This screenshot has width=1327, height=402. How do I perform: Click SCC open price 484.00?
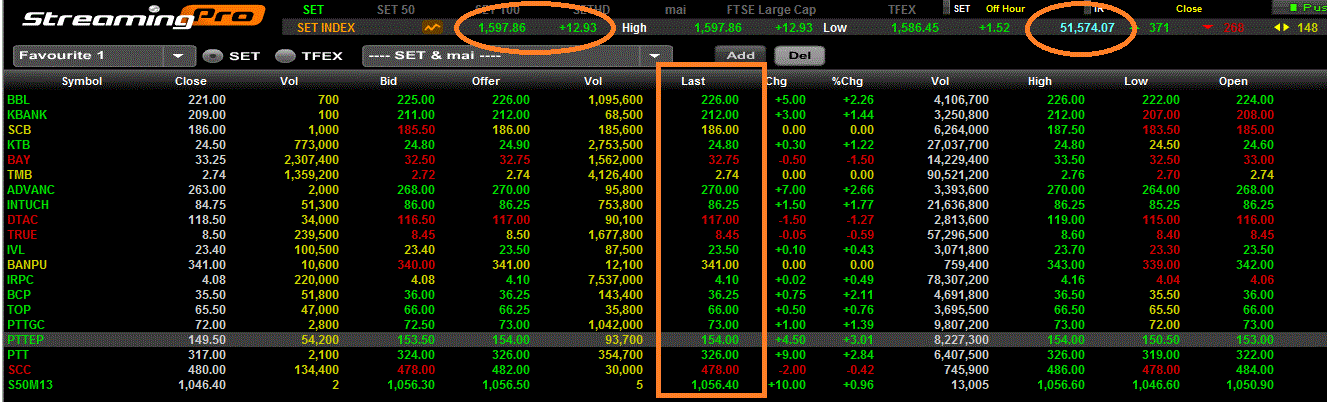(x=1256, y=370)
